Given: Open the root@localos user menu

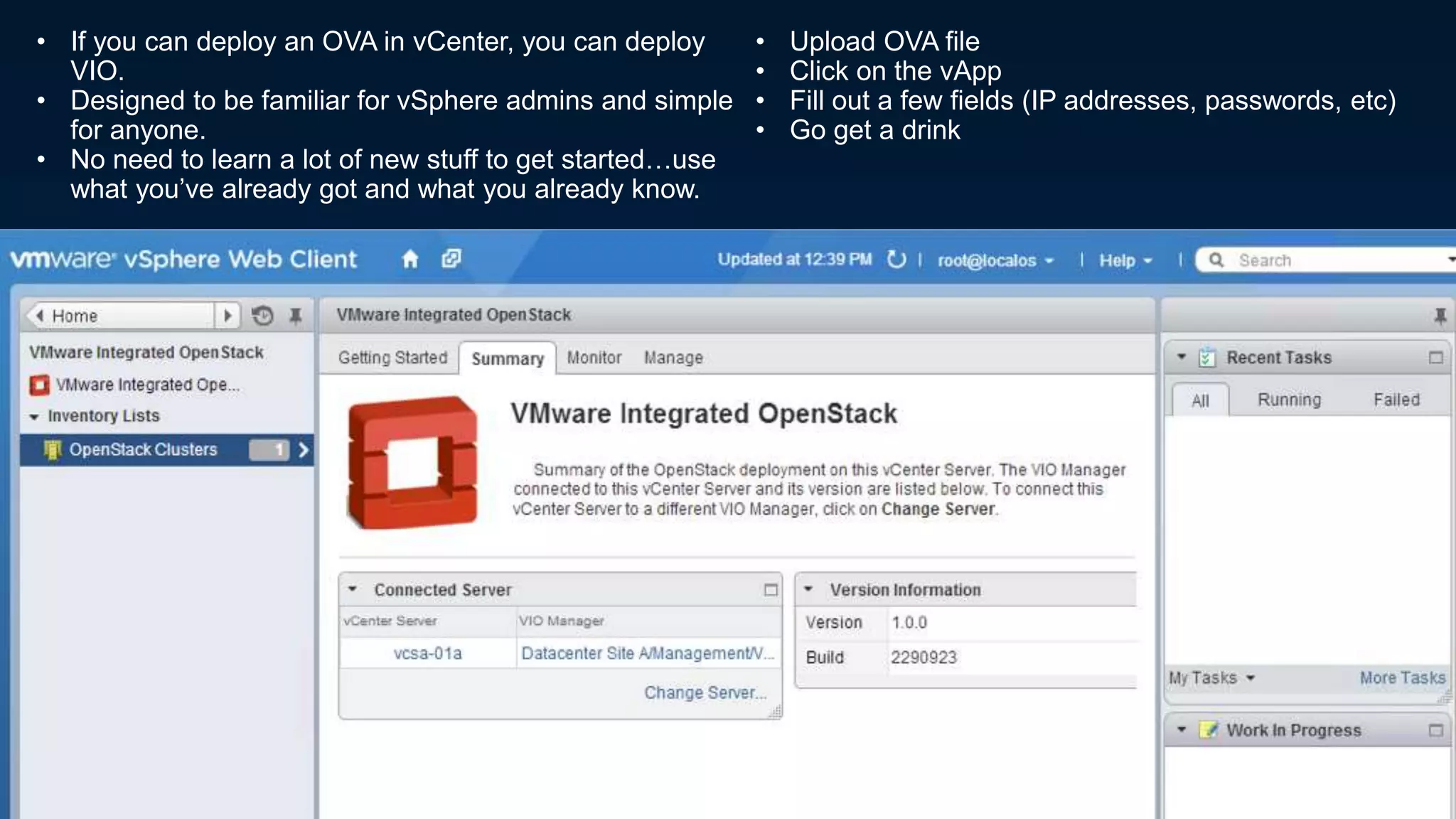Looking at the screenshot, I should pos(995,261).
